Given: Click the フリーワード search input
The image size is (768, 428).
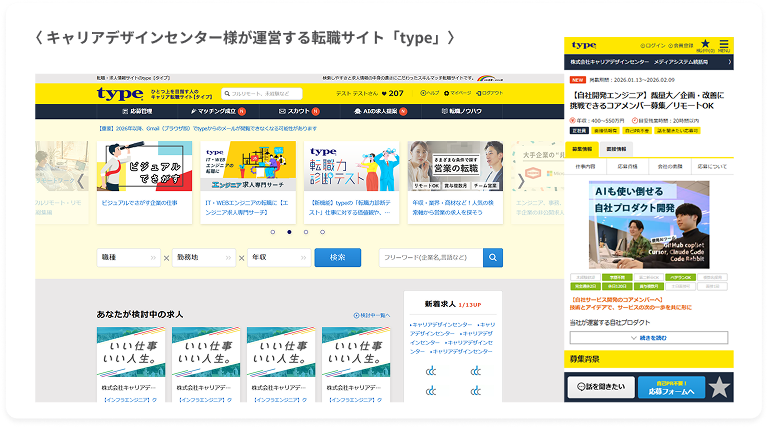Looking at the screenshot, I should pyautogui.click(x=431, y=258).
